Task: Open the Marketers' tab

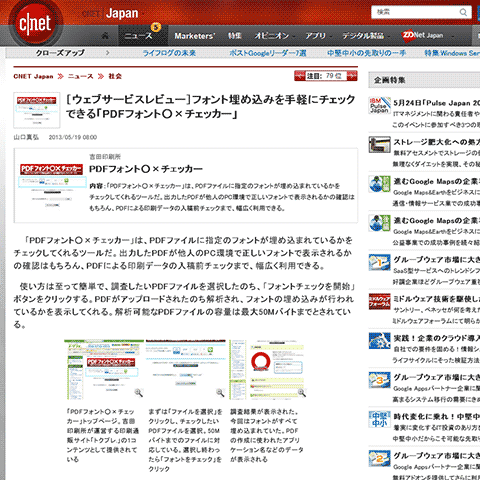Action: coord(195,36)
